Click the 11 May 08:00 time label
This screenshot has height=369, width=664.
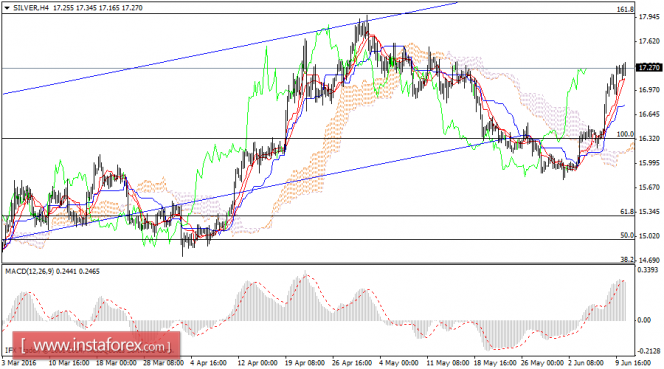tap(448, 363)
